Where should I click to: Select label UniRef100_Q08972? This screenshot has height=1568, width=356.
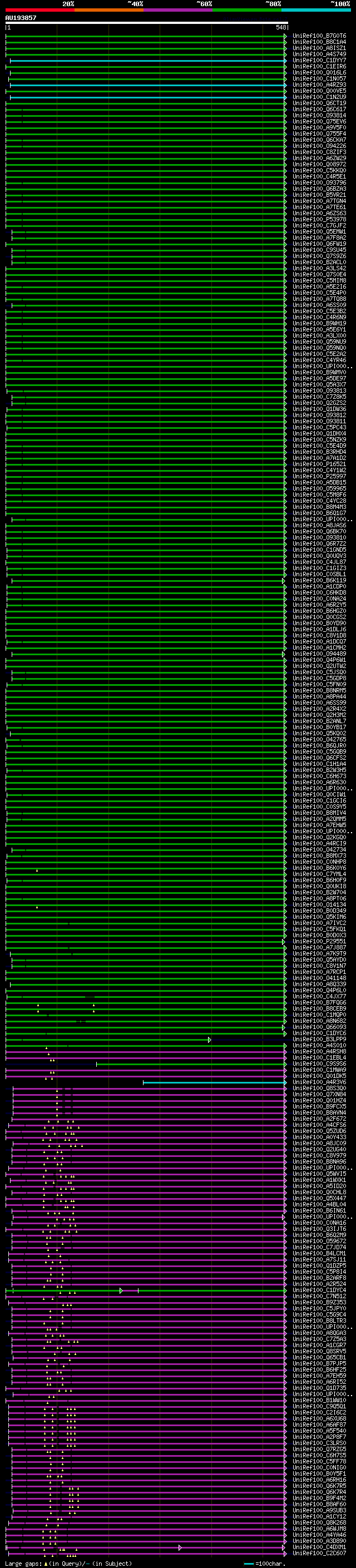click(x=319, y=164)
